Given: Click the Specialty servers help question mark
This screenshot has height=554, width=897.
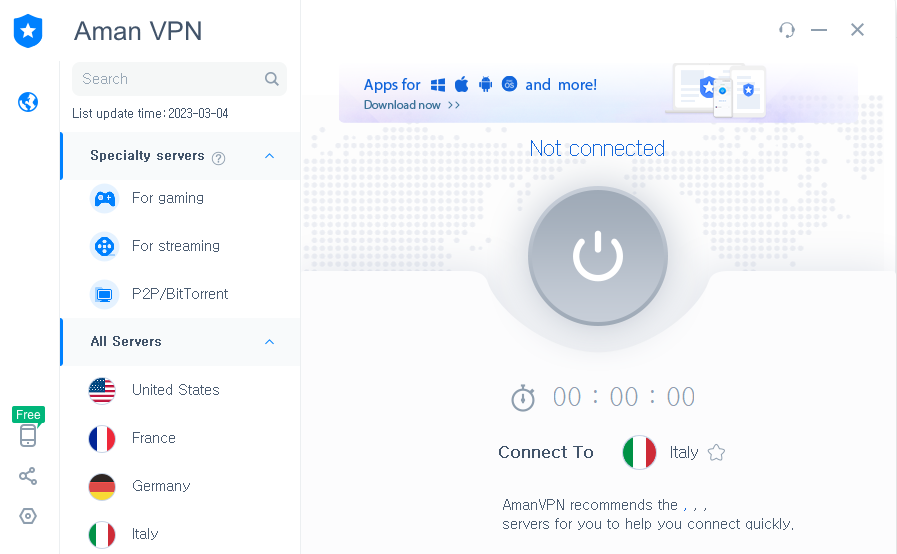Looking at the screenshot, I should 218,158.
